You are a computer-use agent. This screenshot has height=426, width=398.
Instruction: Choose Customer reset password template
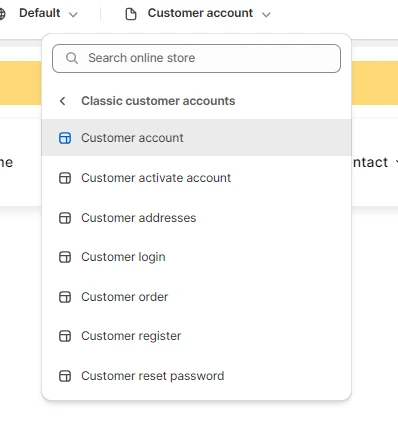pyautogui.click(x=196, y=376)
